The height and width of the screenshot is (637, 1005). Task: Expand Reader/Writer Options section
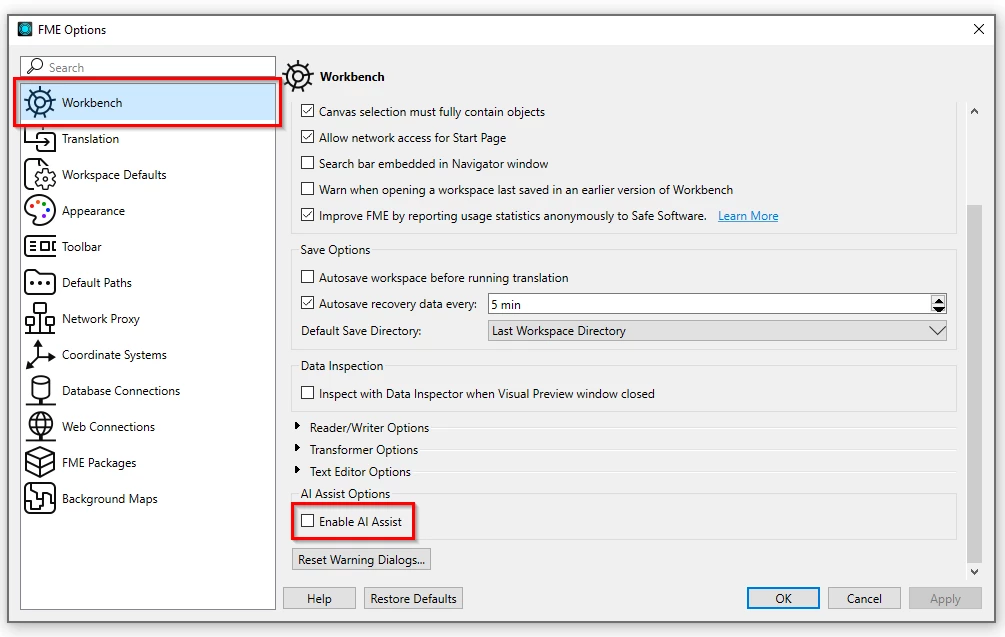click(x=297, y=426)
